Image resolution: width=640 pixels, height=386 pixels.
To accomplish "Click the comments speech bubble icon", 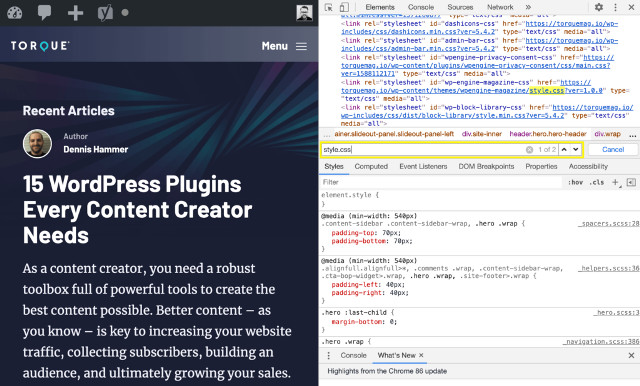I will coord(44,13).
